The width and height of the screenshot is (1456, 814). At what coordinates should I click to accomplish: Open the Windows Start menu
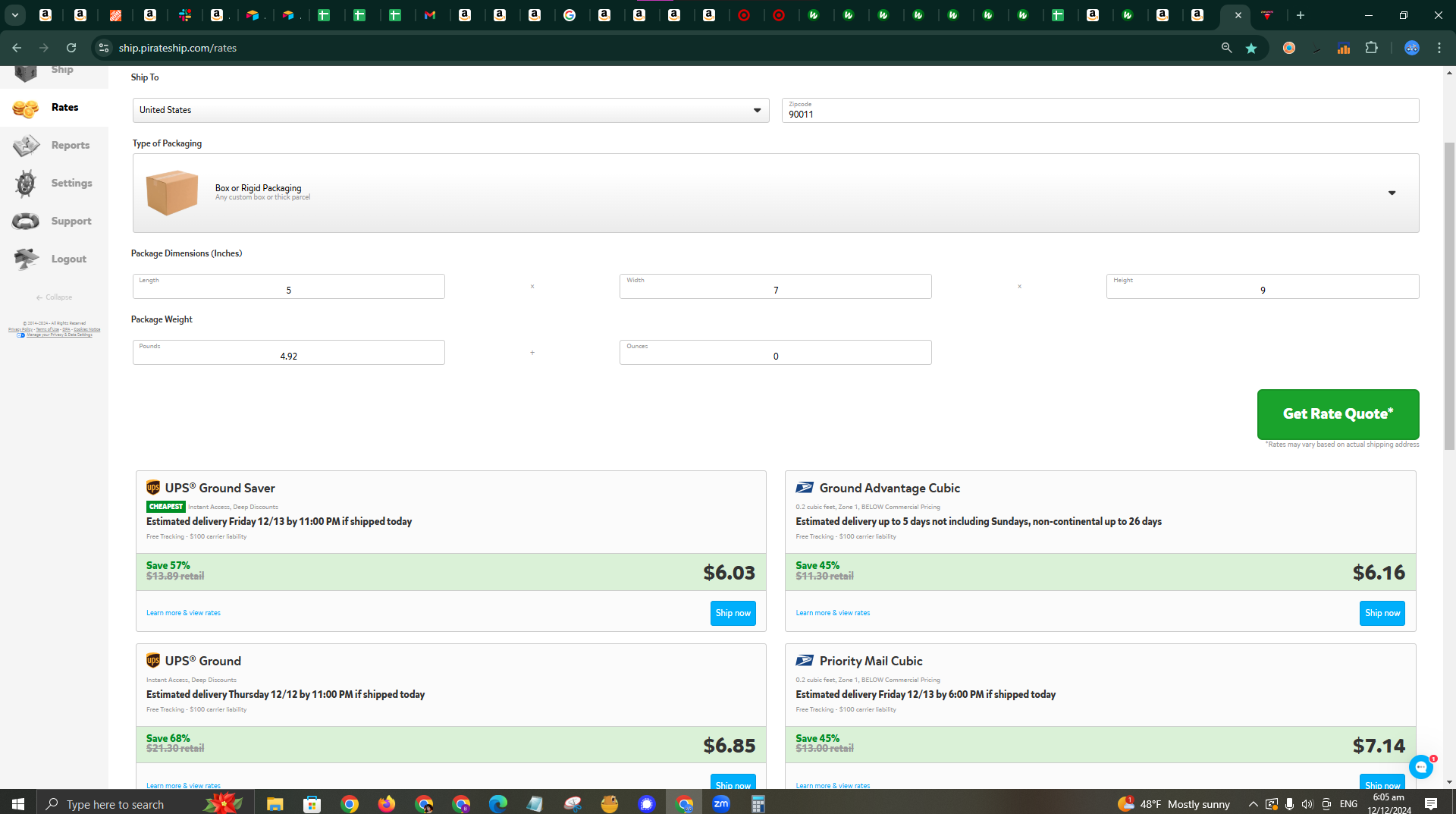pos(18,803)
